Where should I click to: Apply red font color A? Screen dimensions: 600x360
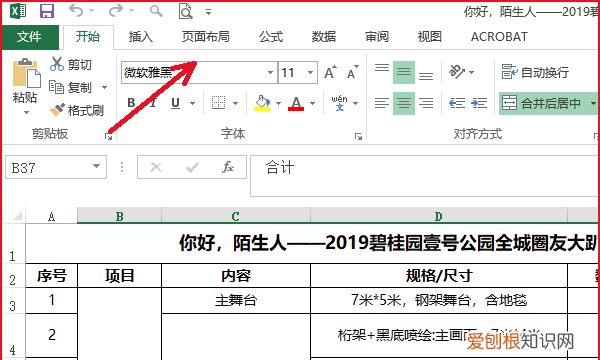click(296, 103)
